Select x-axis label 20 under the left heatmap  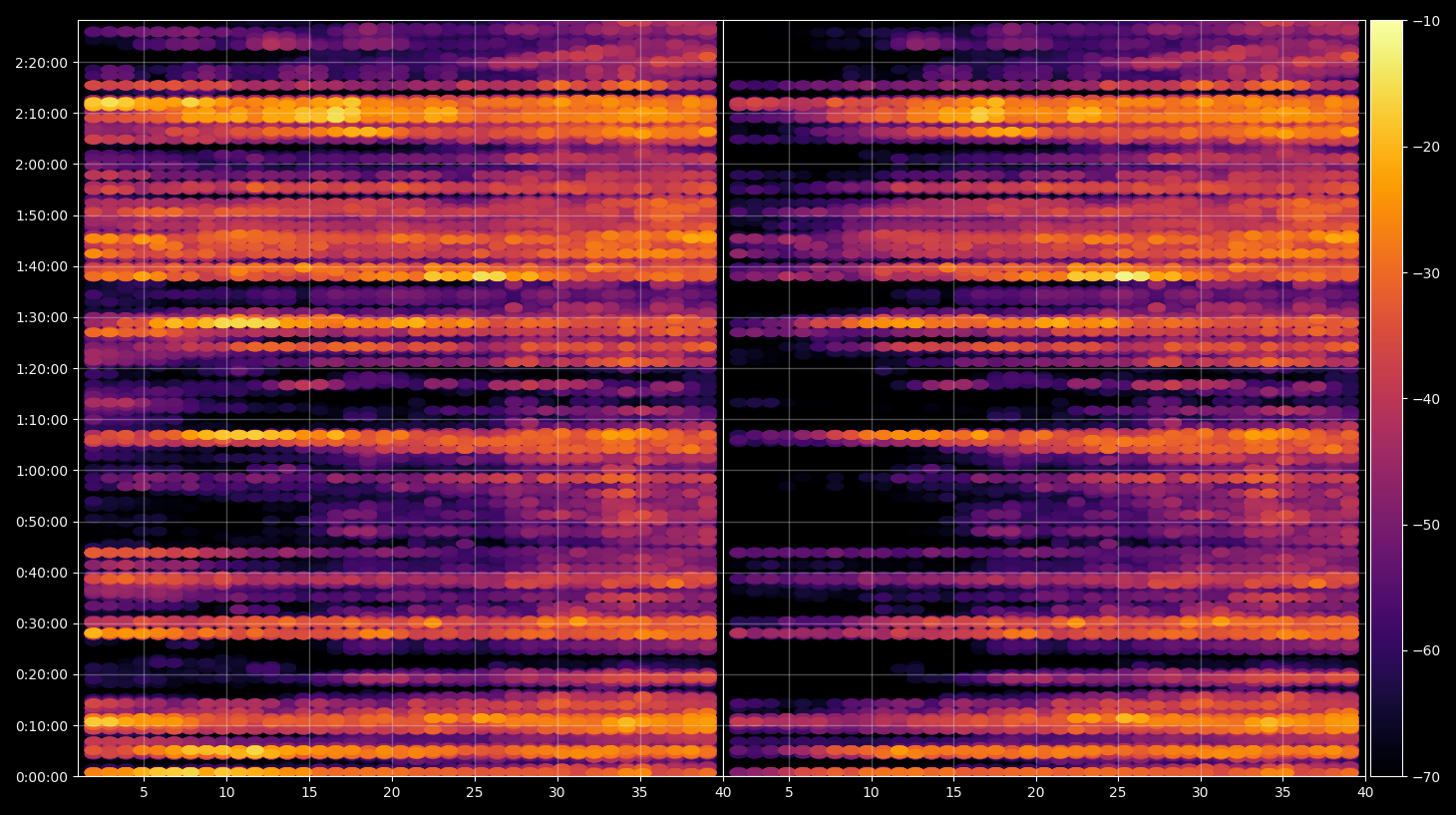(392, 793)
